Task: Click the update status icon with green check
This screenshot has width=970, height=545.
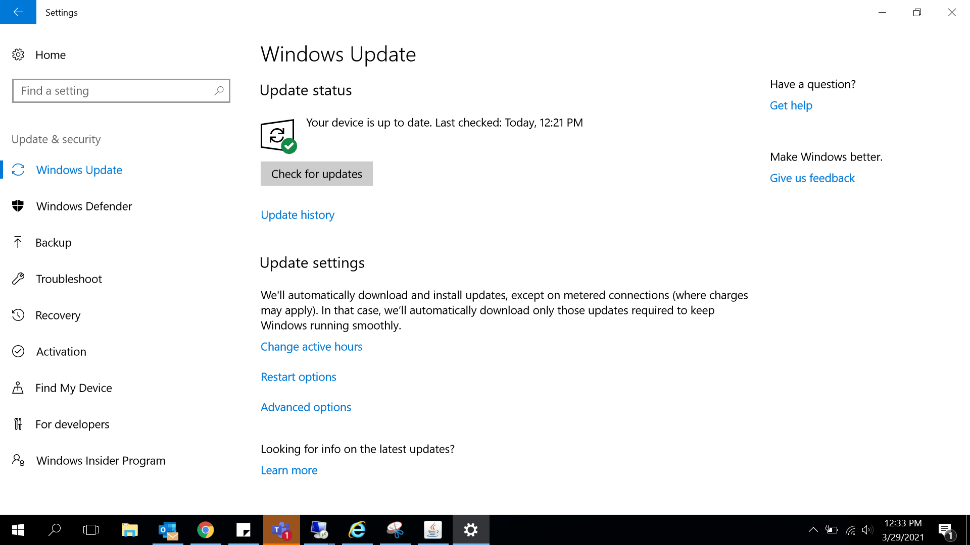Action: [x=278, y=135]
